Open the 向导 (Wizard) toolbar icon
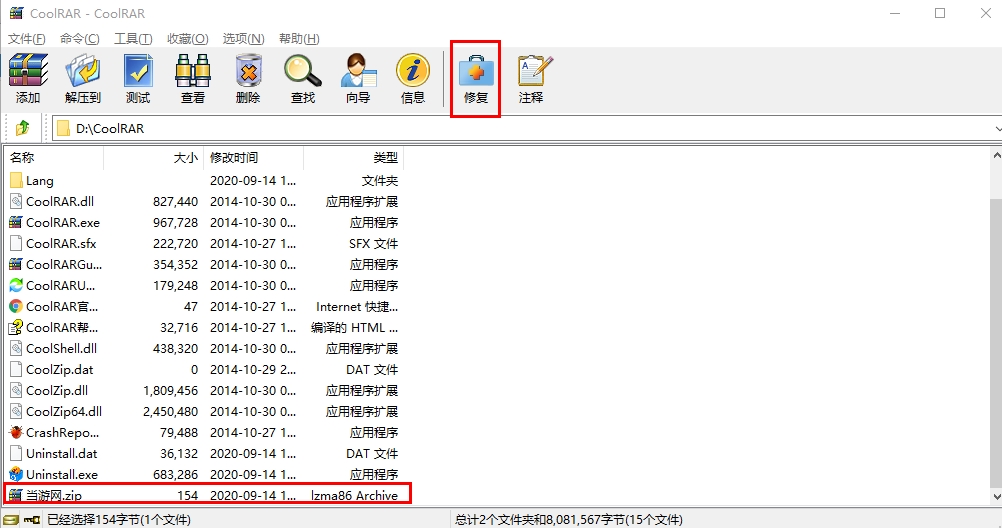This screenshot has width=1002, height=528. coord(358,70)
